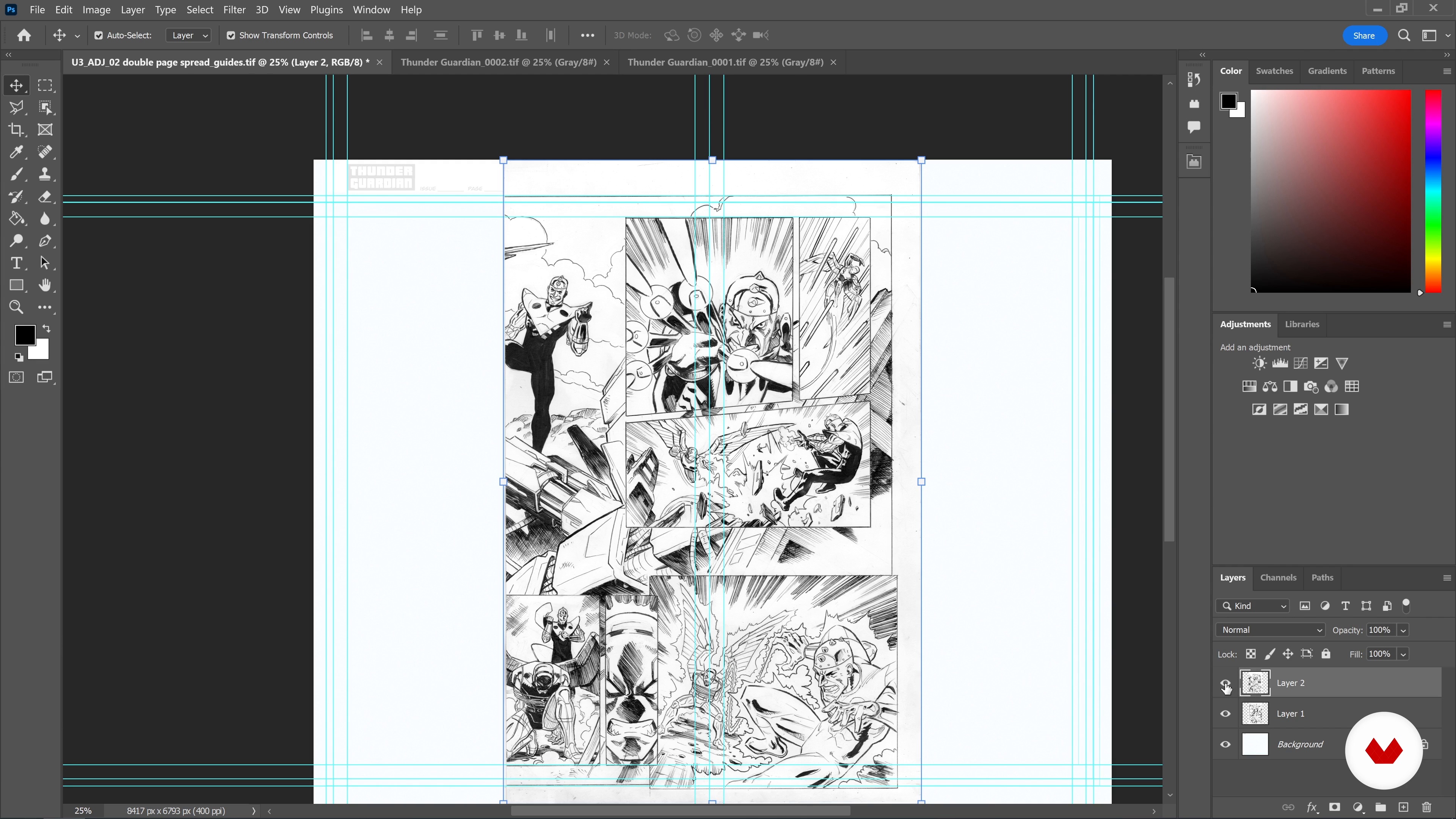The height and width of the screenshot is (819, 1456).
Task: Switch to the Libraries tab
Action: (x=1302, y=325)
